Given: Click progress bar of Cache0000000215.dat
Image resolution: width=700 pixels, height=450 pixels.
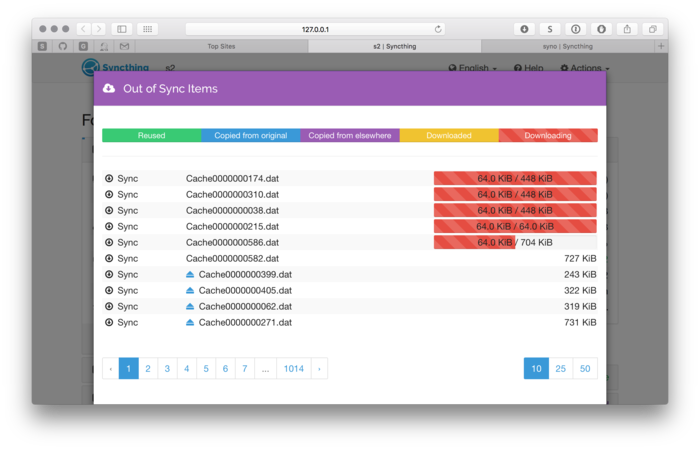Looking at the screenshot, I should pos(515,226).
